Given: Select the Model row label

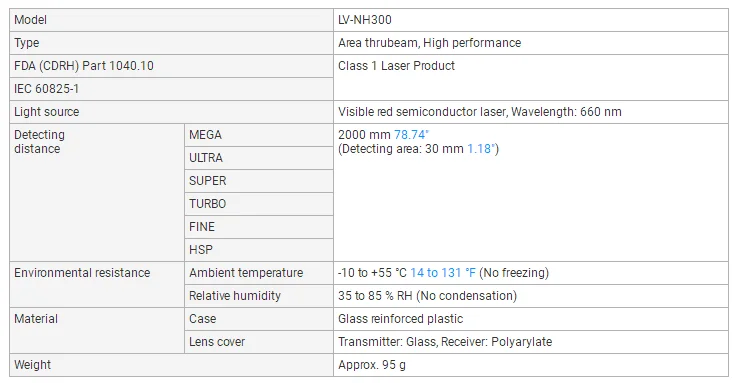Looking at the screenshot, I should 30,20.
